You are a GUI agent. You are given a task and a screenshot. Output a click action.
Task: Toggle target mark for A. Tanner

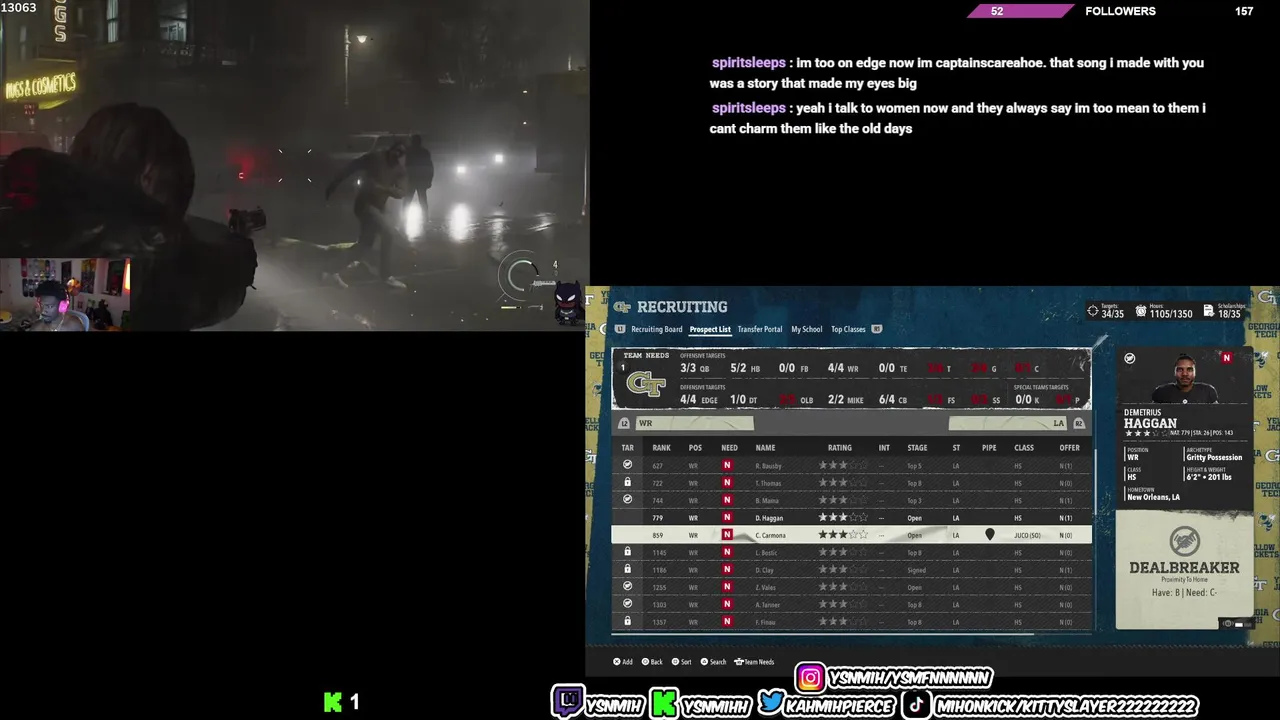click(628, 604)
